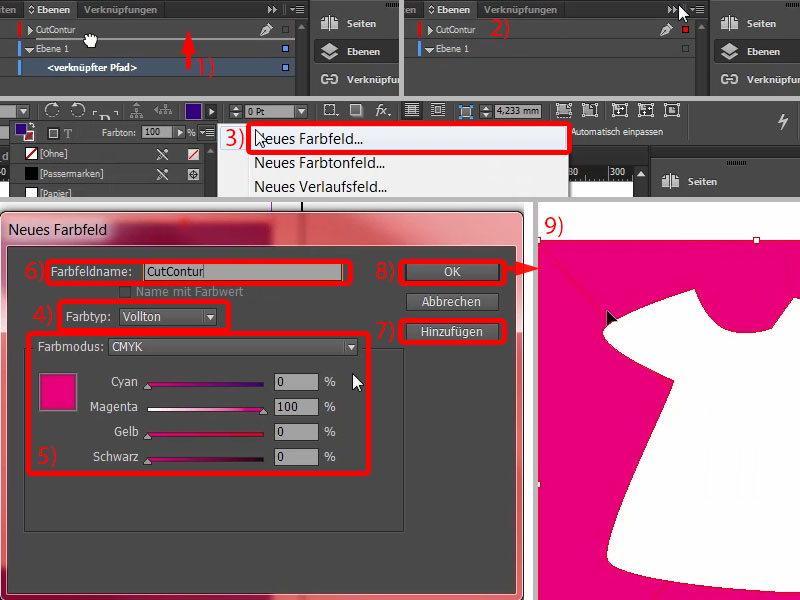Screen dimensions: 800x600
Task: Click the fill and stroke swap icon
Action: click(32, 126)
